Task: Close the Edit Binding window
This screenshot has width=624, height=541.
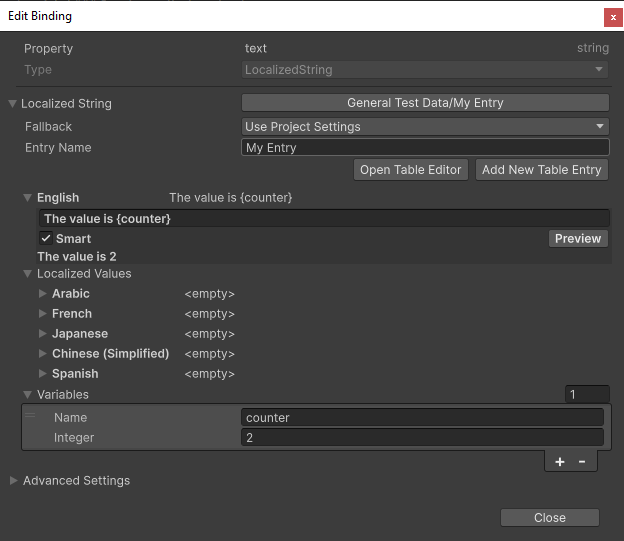Action: [613, 17]
